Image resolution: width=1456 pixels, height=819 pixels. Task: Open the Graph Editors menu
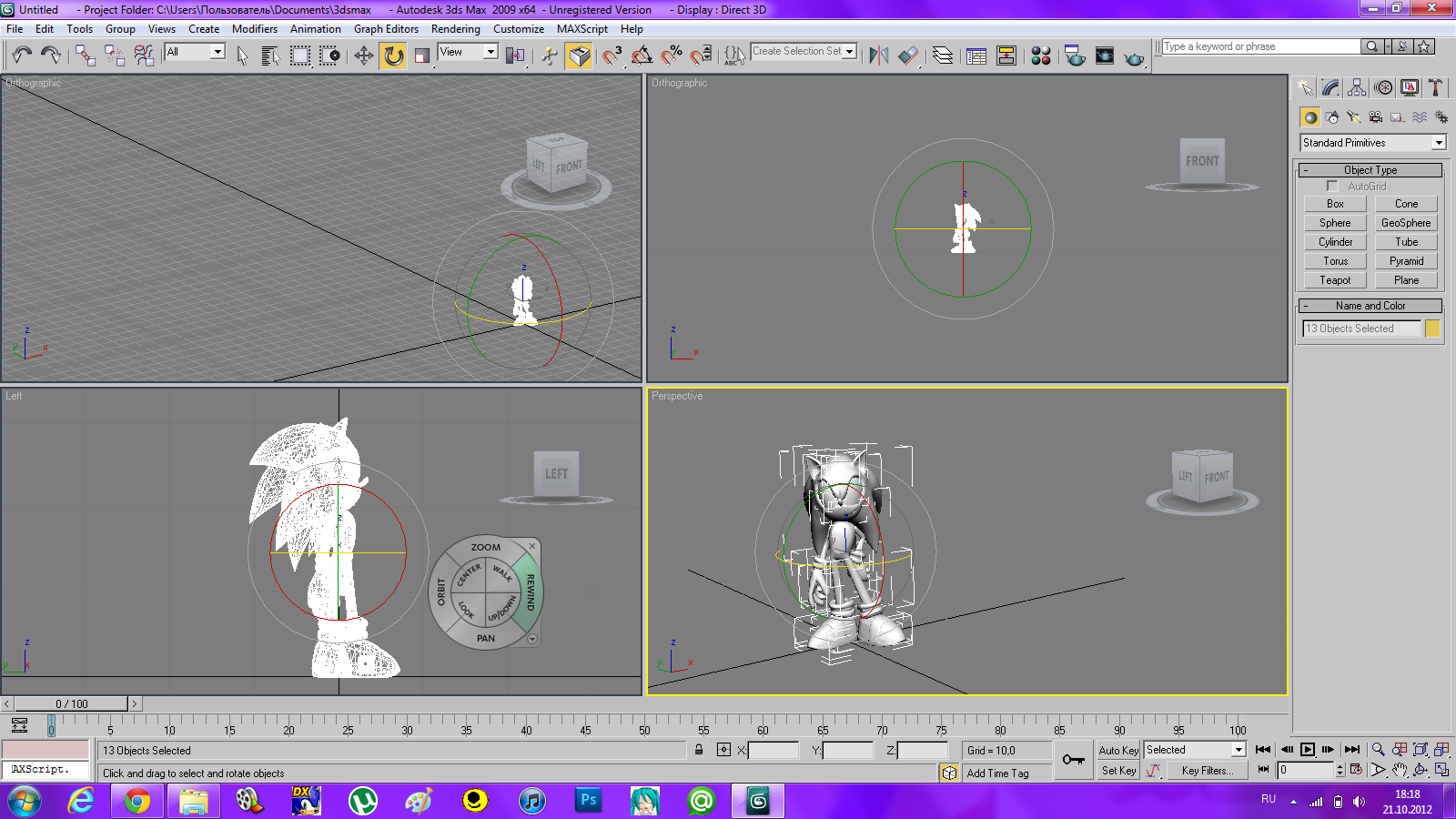point(386,29)
